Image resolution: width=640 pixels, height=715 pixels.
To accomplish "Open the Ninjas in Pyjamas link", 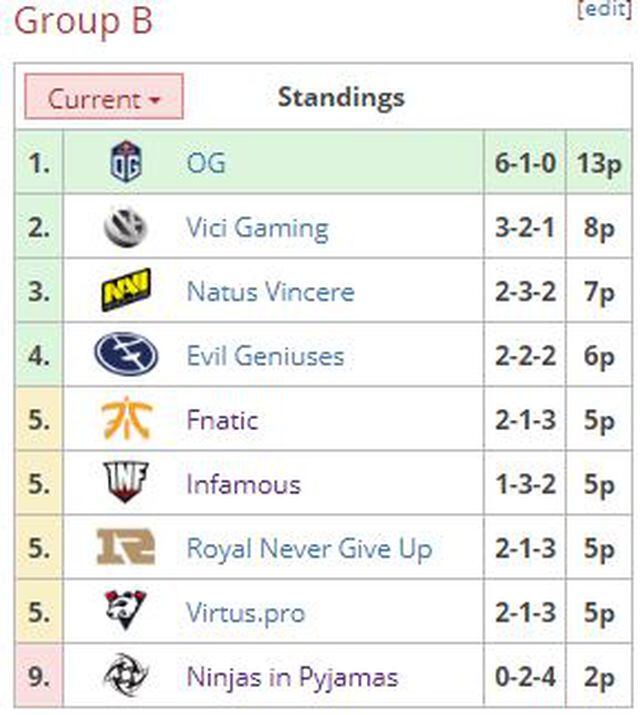I will [x=292, y=676].
